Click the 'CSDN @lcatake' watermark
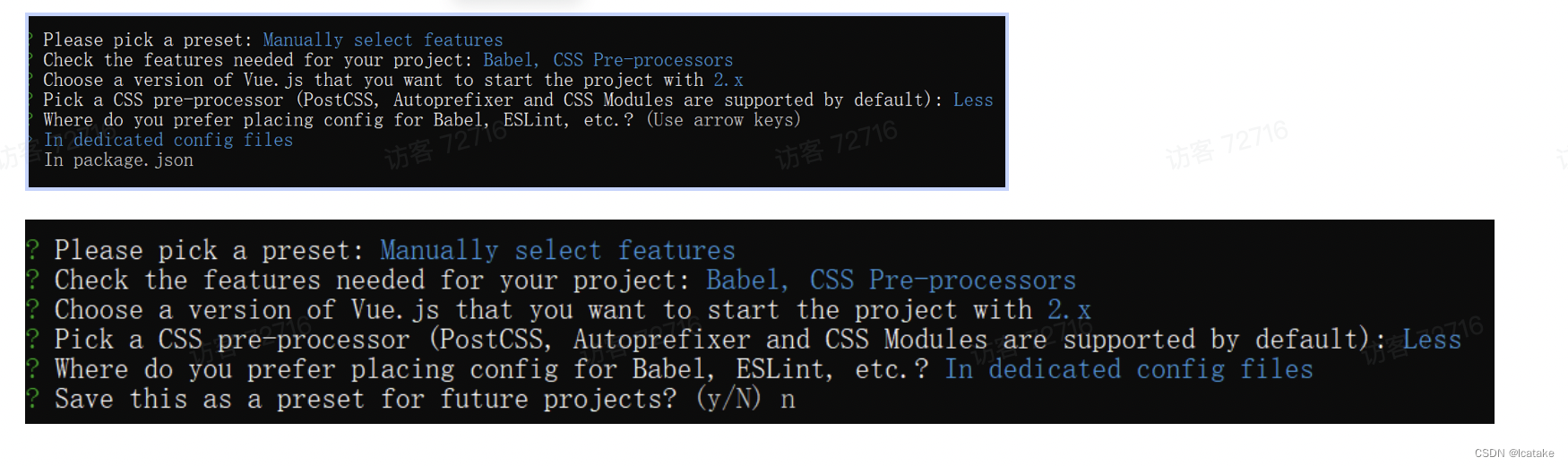This screenshot has width=1568, height=466. click(x=1514, y=453)
